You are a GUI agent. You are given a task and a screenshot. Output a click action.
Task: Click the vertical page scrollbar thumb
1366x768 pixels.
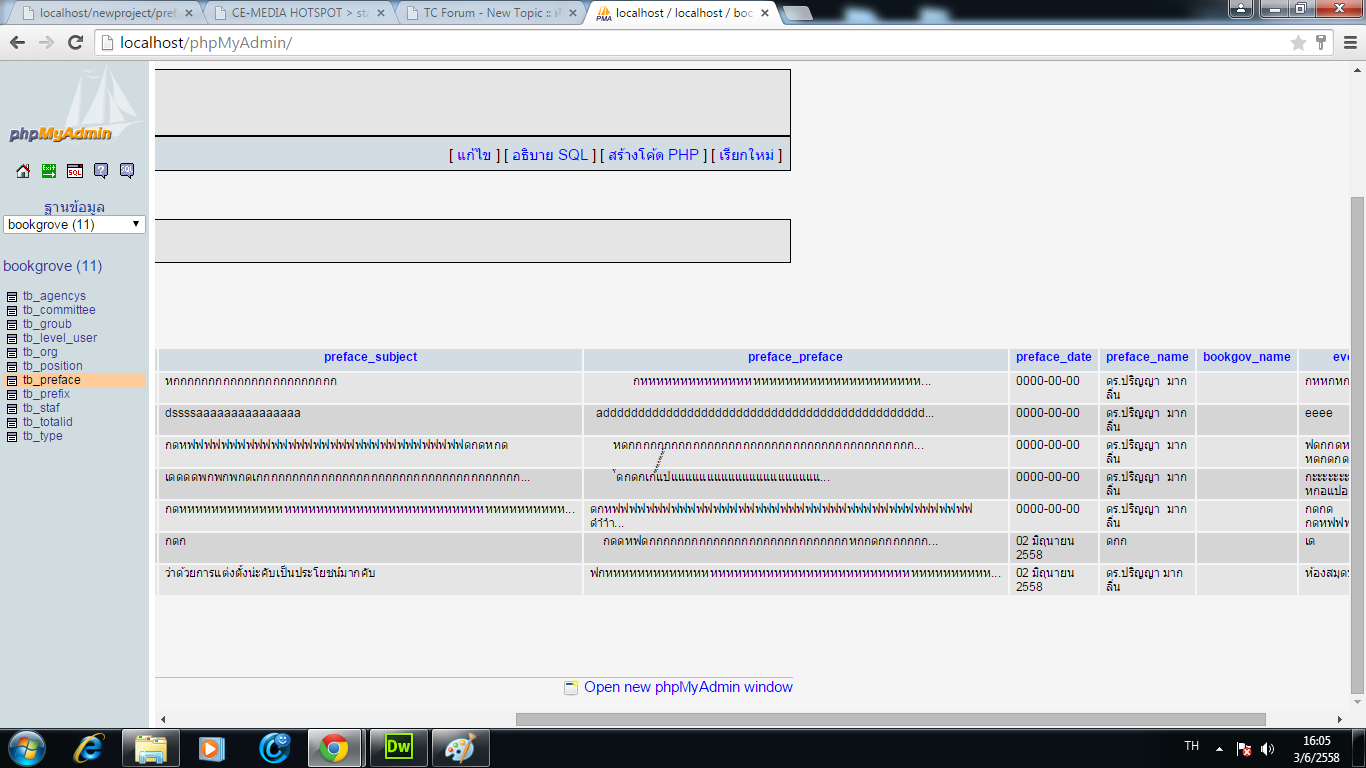point(1357,445)
